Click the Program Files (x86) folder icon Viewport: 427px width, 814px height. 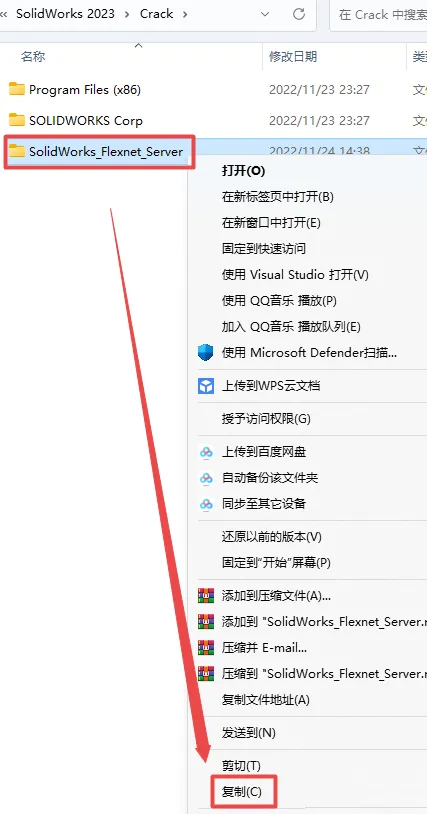17,89
